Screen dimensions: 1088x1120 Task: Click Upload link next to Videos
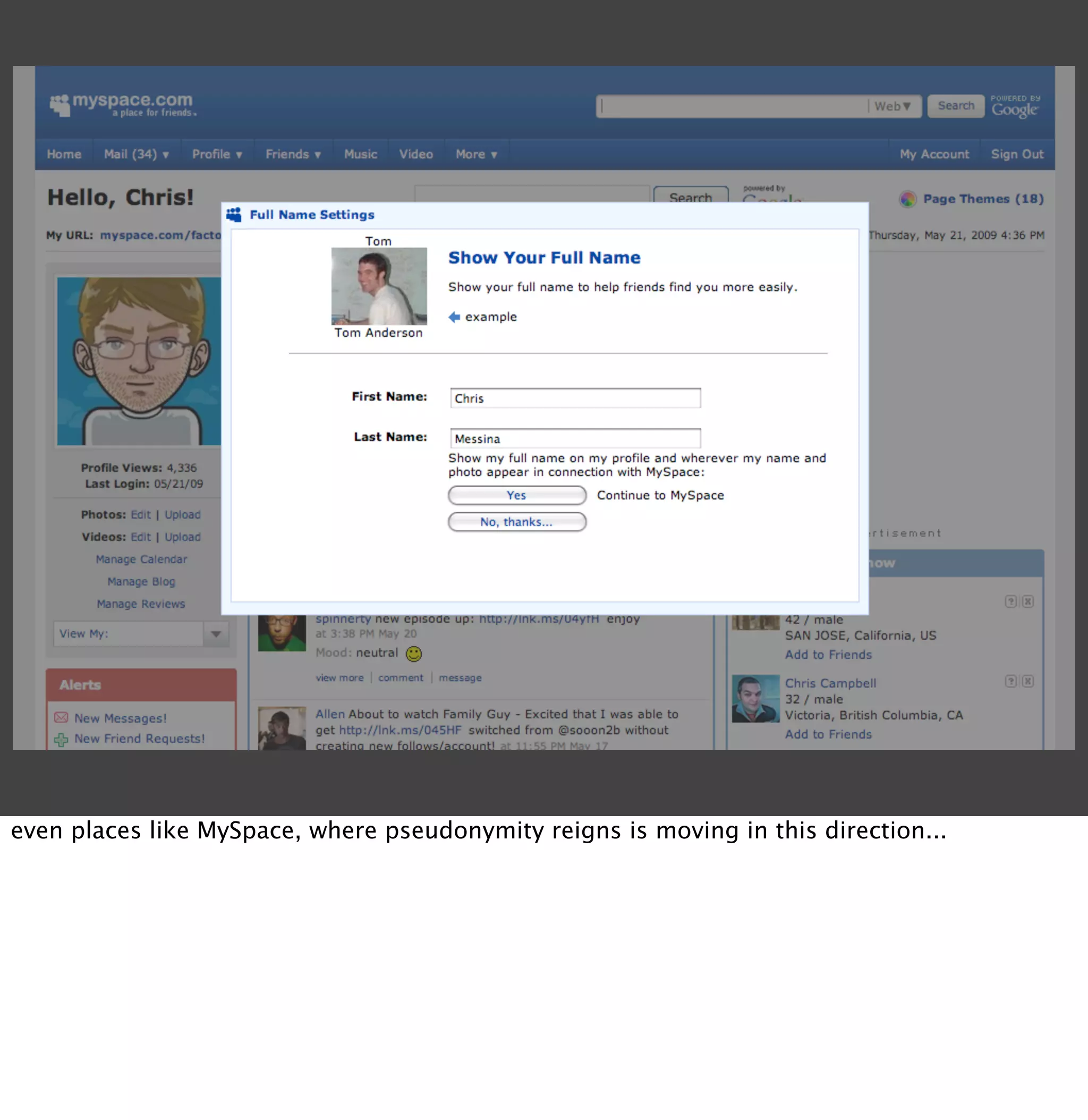[x=183, y=537]
